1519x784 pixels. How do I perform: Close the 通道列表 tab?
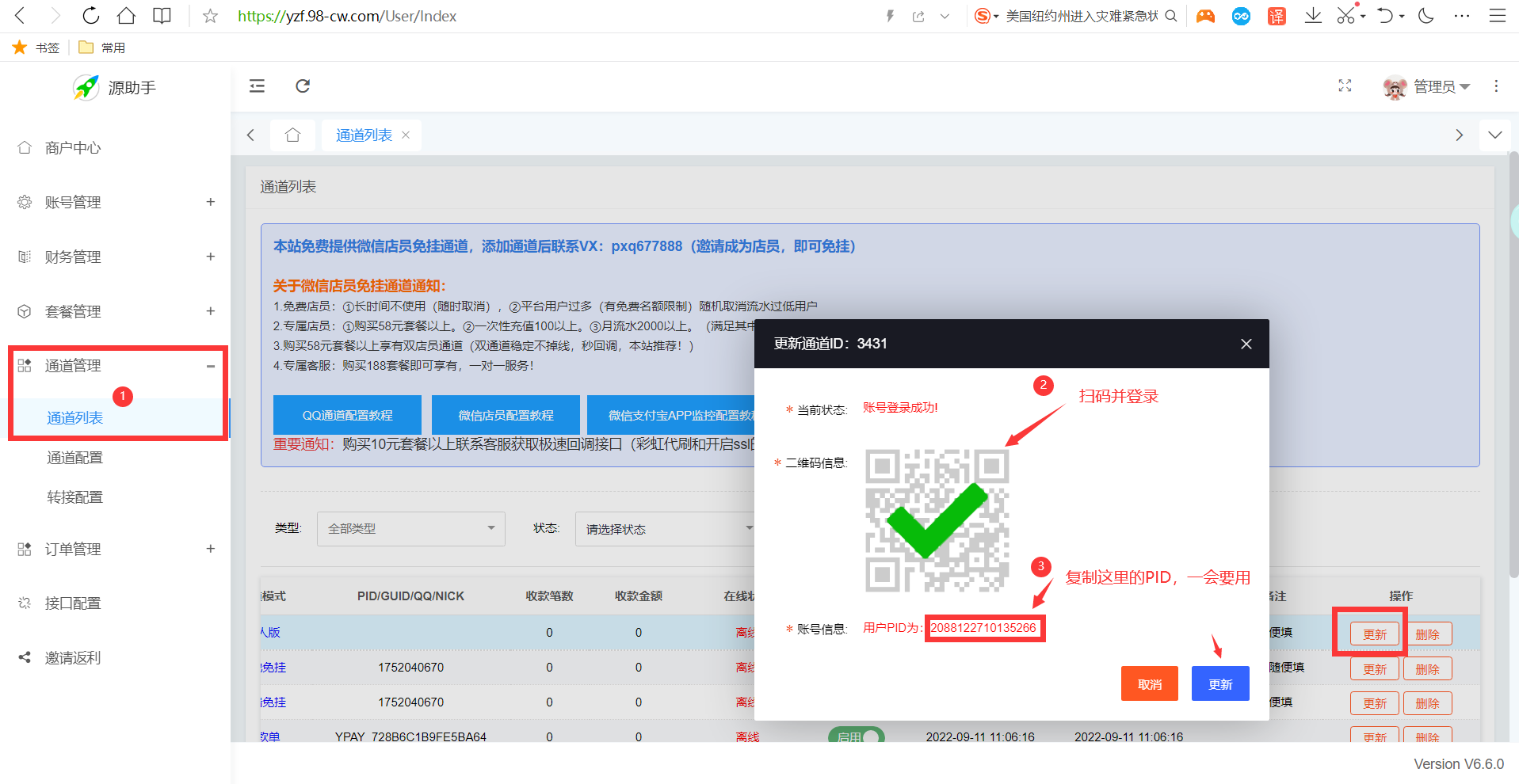point(406,135)
